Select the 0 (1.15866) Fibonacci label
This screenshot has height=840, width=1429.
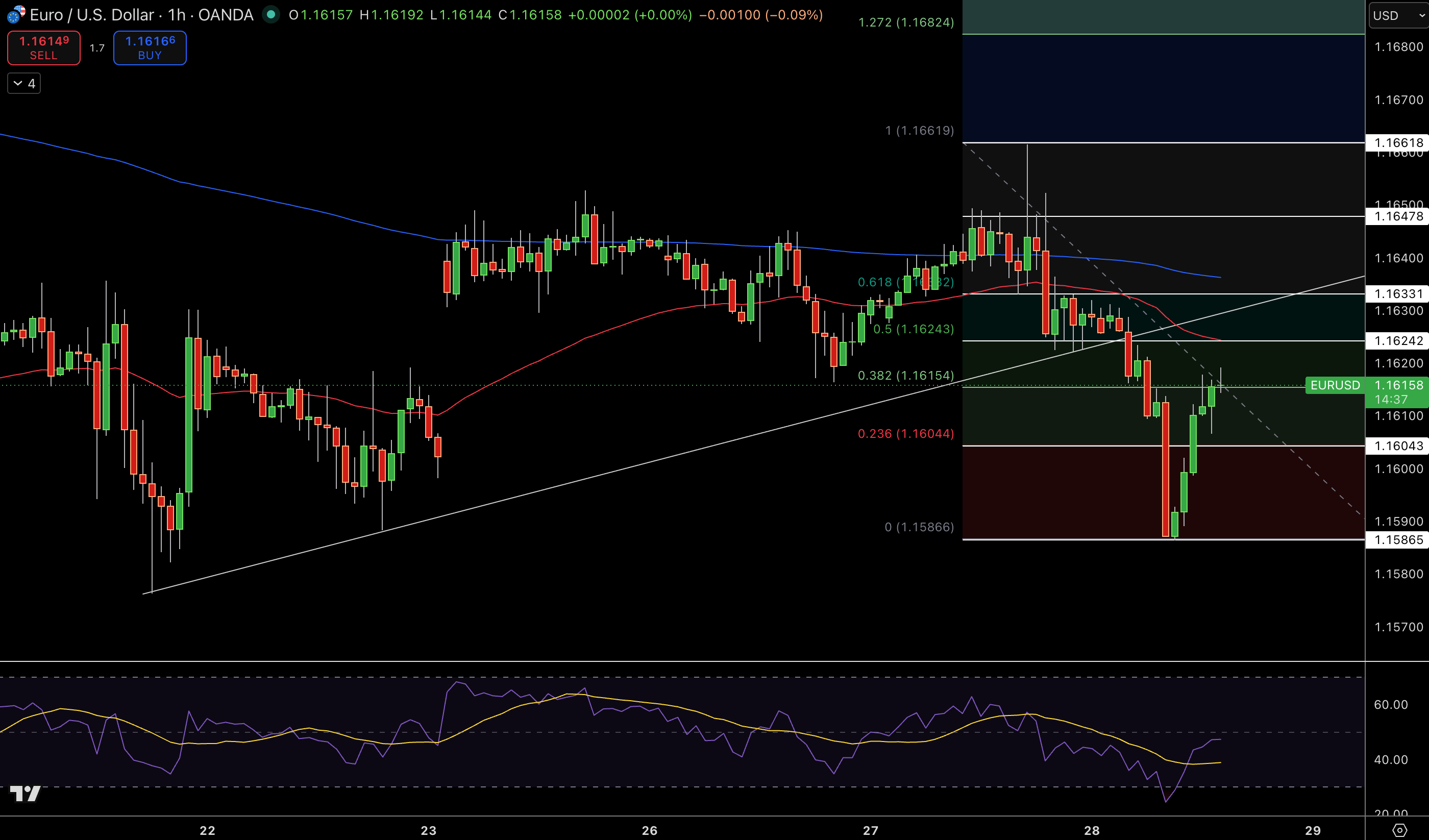(x=919, y=527)
